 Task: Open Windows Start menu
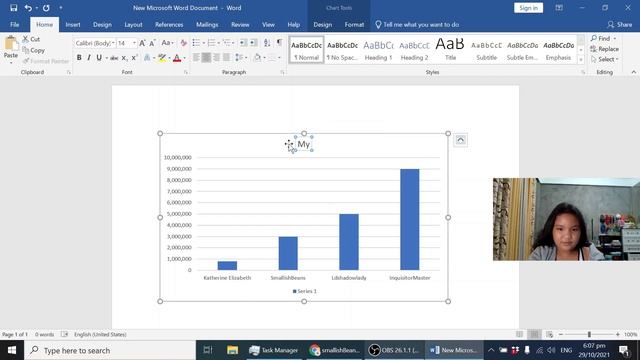point(12,350)
